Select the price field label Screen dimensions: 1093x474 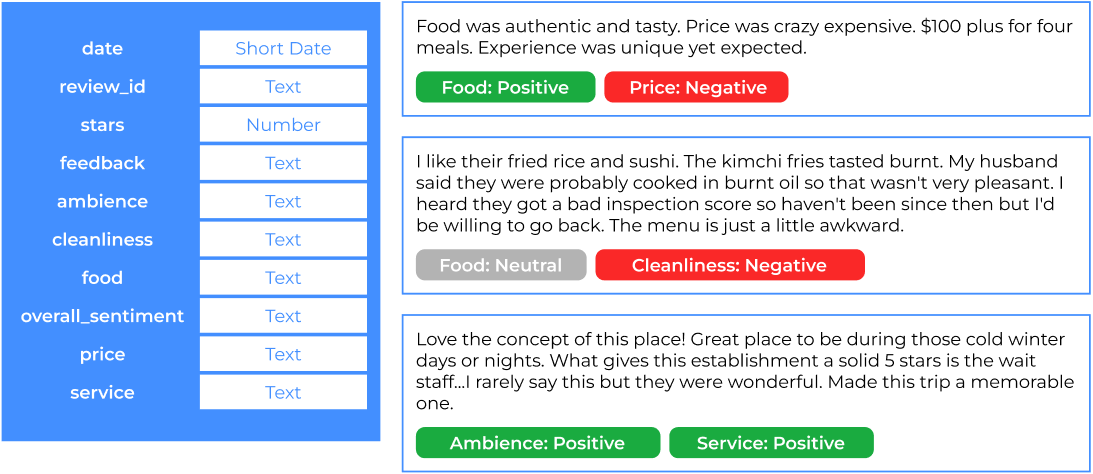pyautogui.click(x=102, y=354)
